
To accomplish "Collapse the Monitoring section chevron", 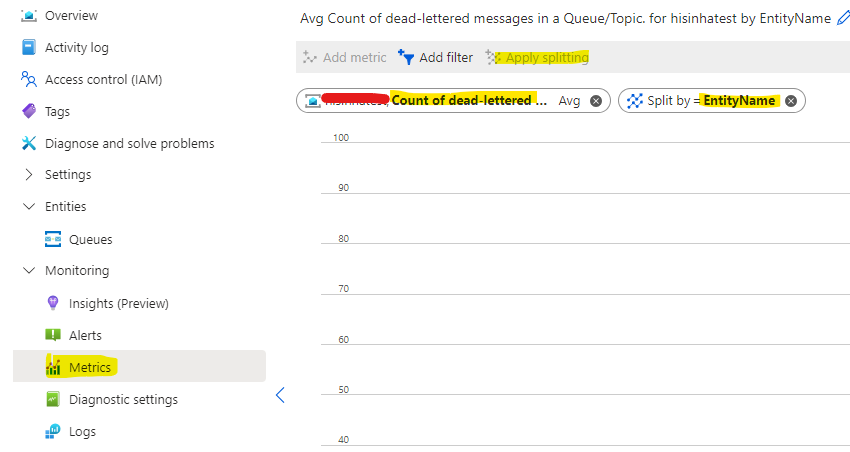I will (x=29, y=270).
